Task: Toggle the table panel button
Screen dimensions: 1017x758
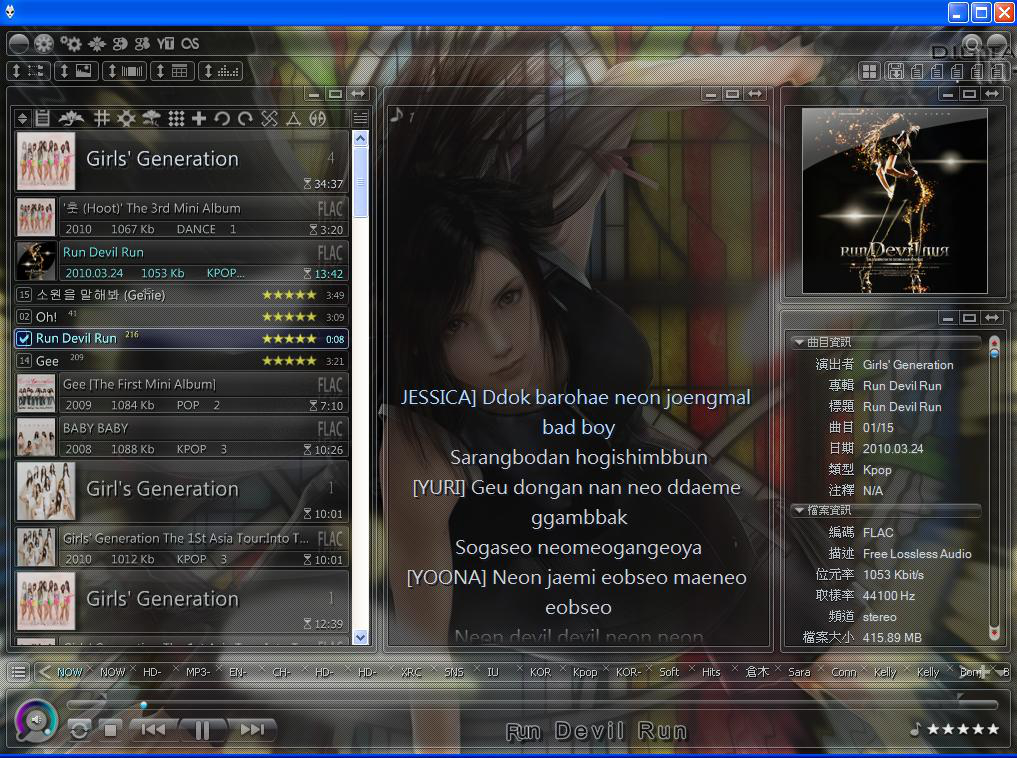Action: [x=173, y=71]
